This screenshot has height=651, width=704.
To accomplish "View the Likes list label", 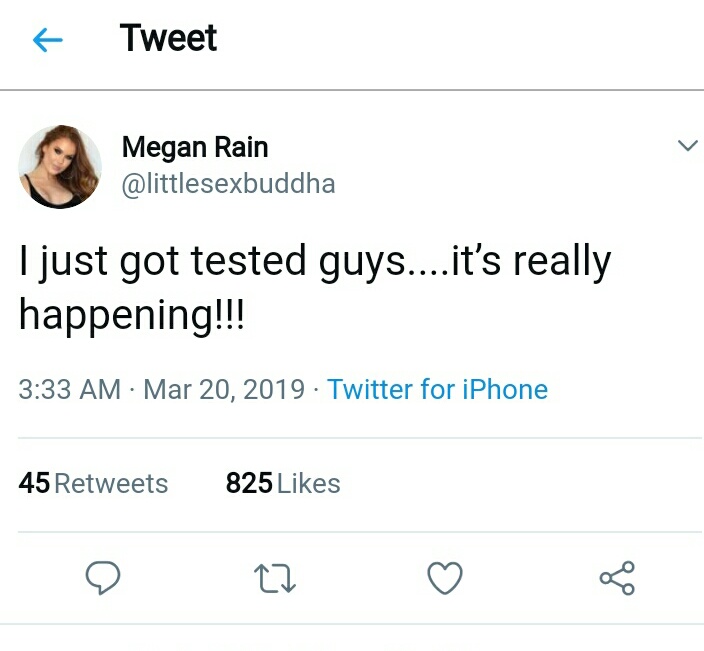I will tap(308, 484).
